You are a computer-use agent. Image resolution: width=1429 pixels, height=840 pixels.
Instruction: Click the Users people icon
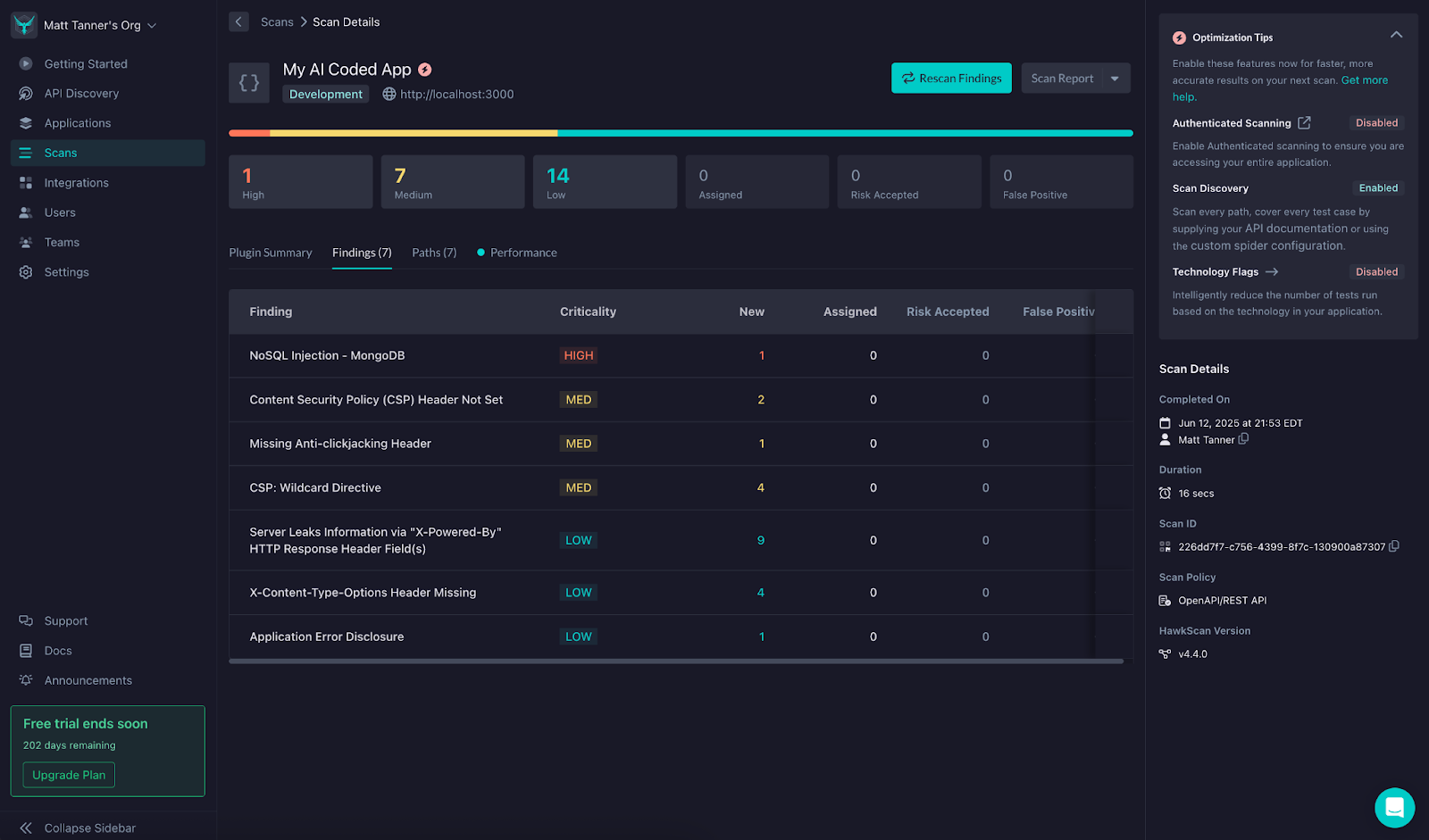26,212
